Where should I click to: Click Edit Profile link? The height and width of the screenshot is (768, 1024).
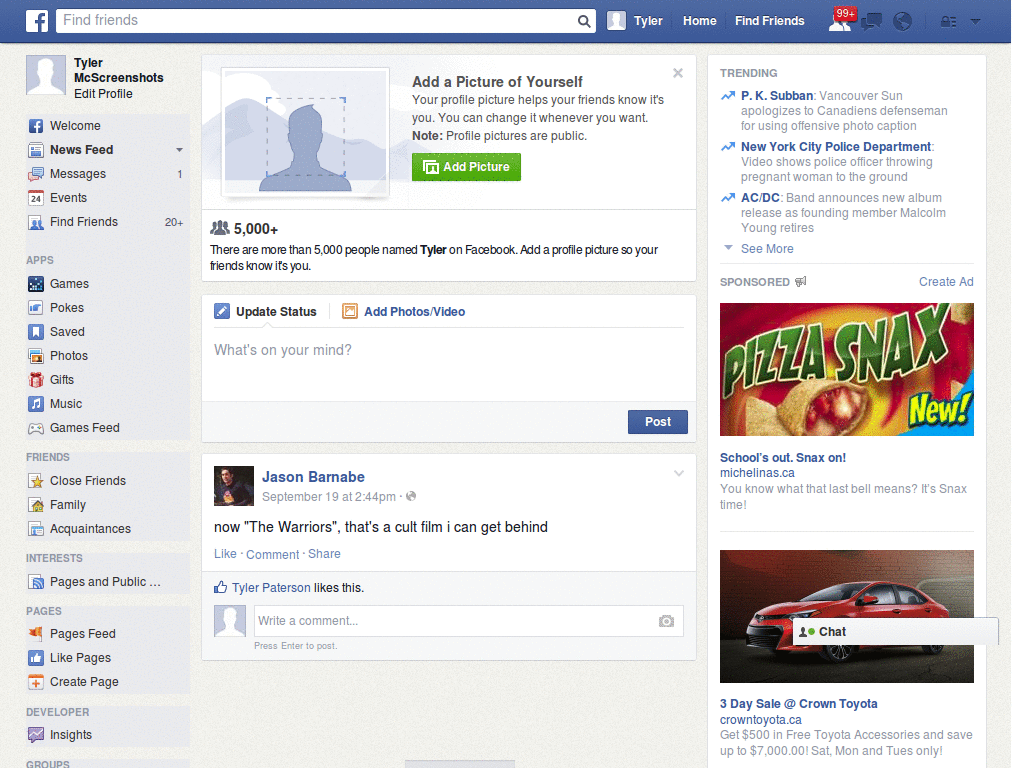coord(103,94)
